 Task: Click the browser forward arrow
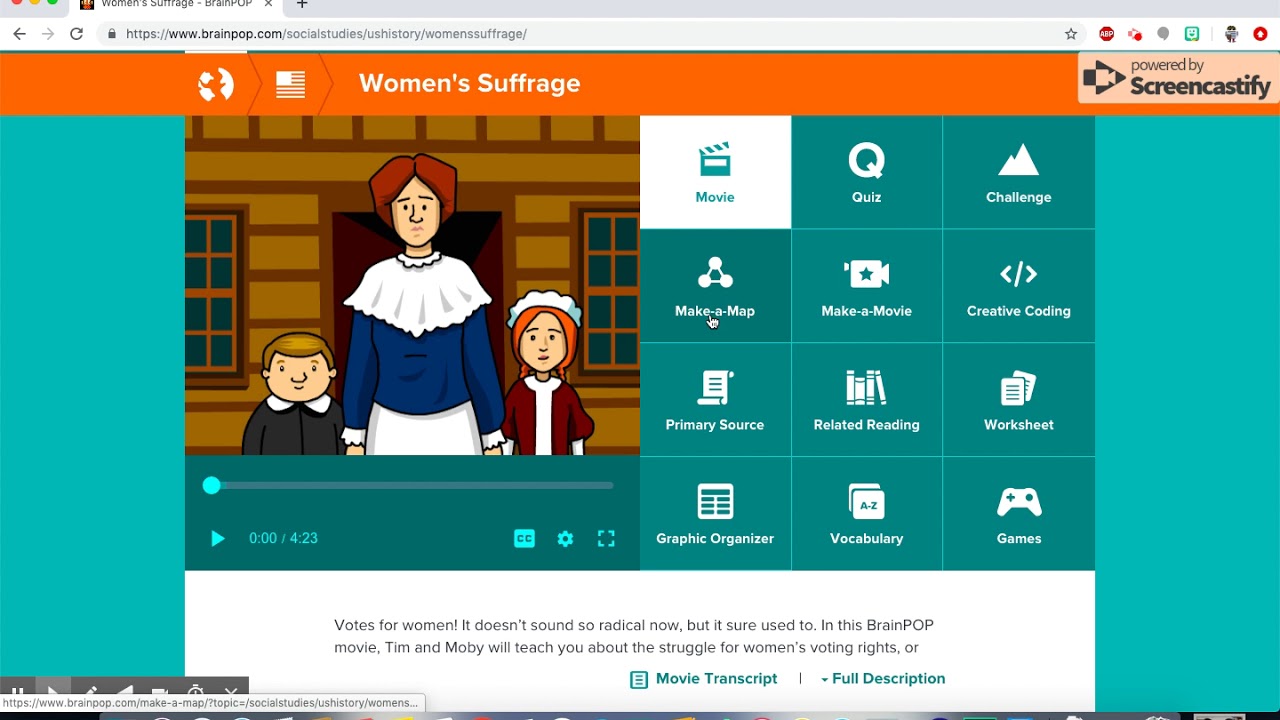[x=48, y=34]
